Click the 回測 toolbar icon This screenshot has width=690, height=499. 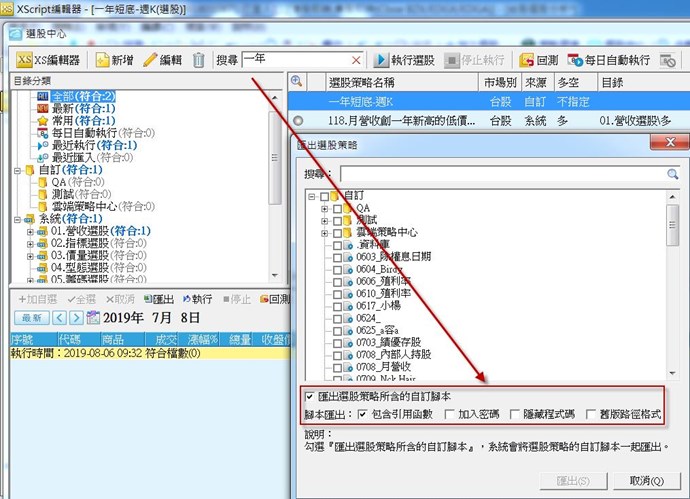pyautogui.click(x=526, y=60)
